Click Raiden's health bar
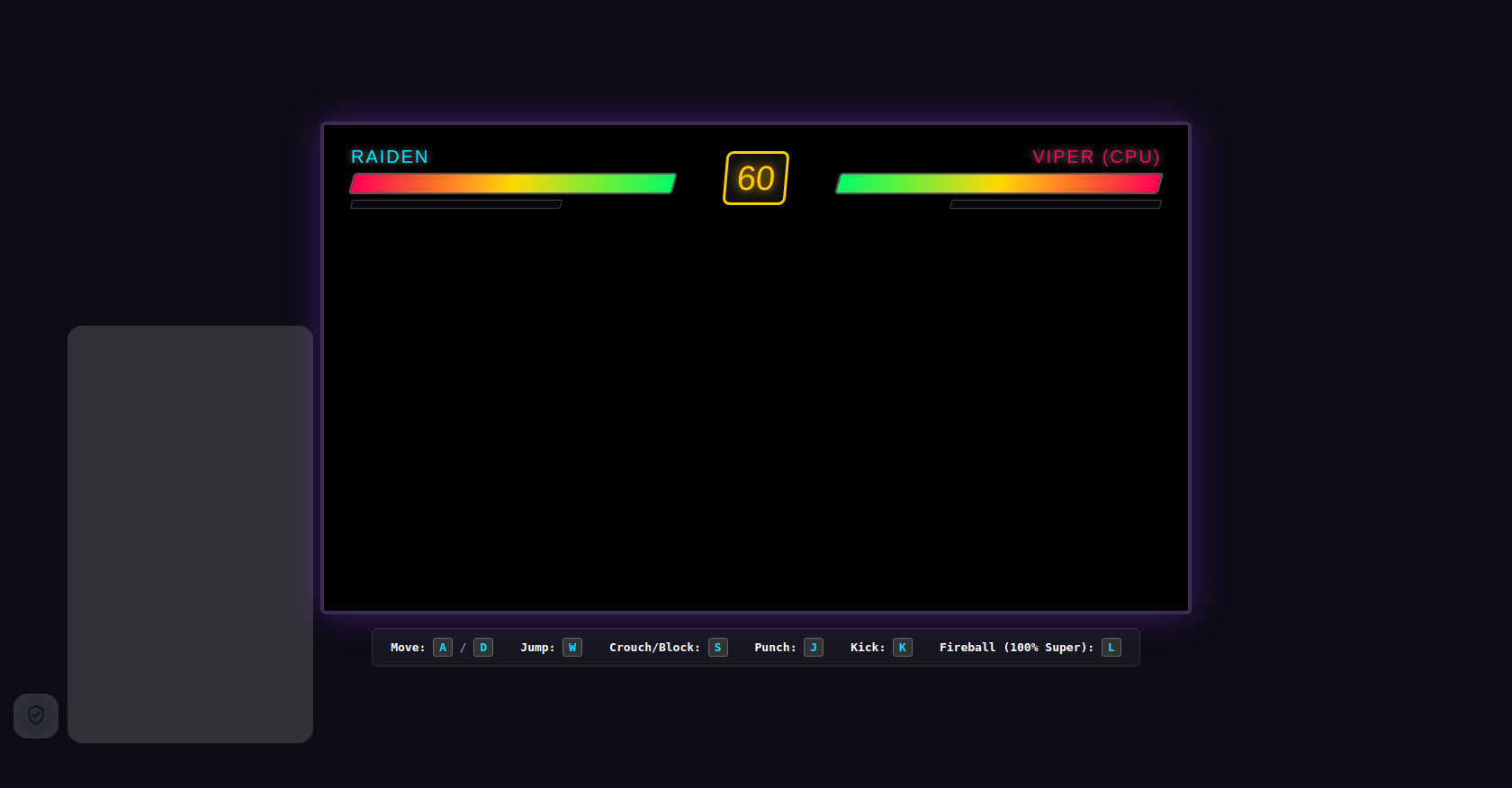The image size is (1512, 788). pyautogui.click(x=513, y=184)
